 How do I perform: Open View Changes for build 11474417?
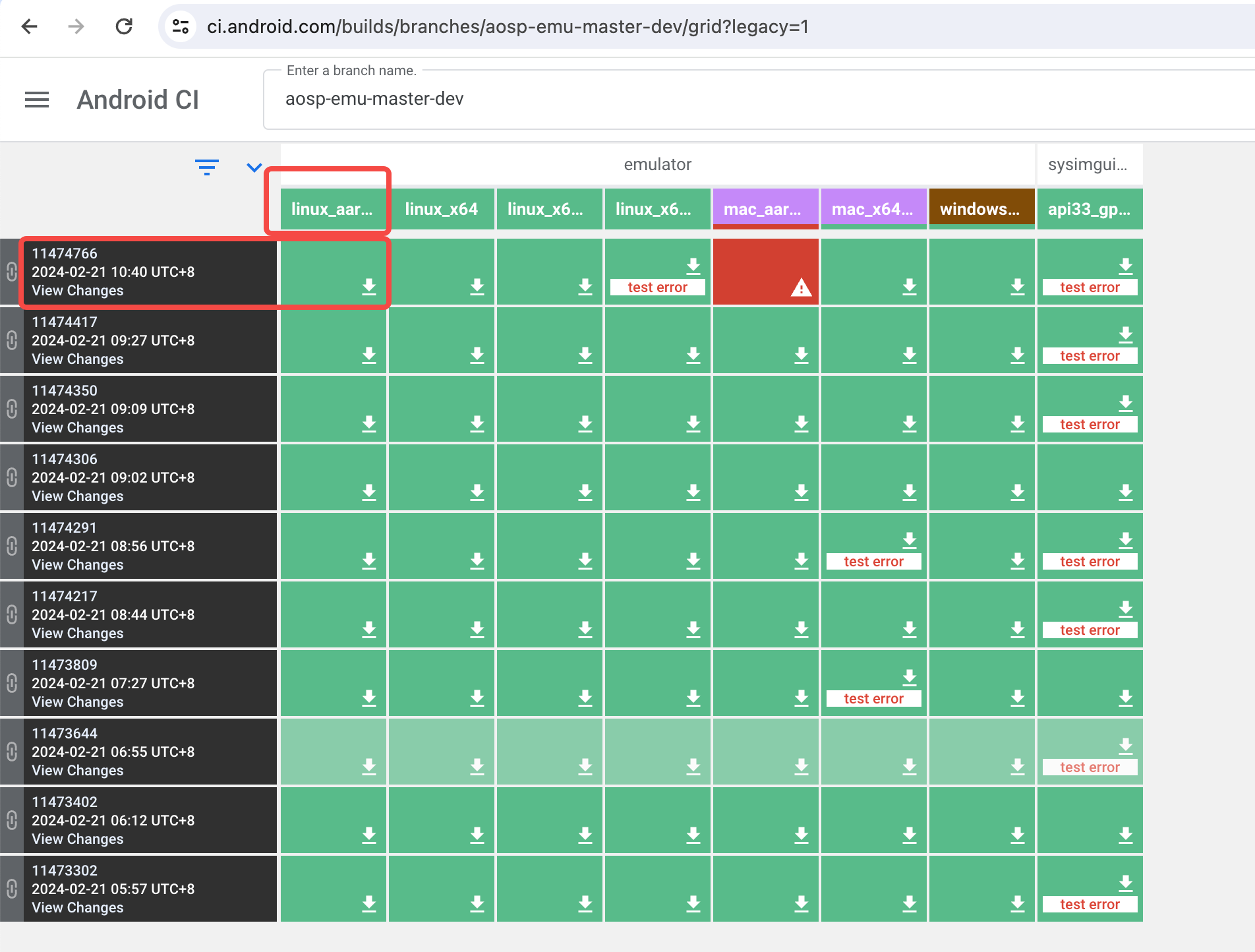pos(78,359)
